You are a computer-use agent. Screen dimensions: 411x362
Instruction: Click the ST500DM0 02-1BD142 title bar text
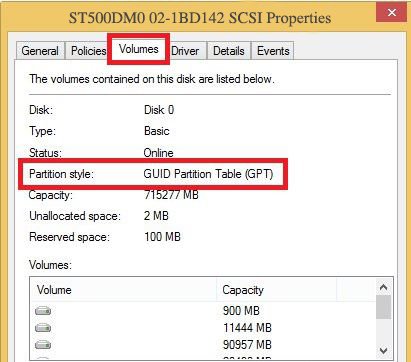tap(200, 18)
